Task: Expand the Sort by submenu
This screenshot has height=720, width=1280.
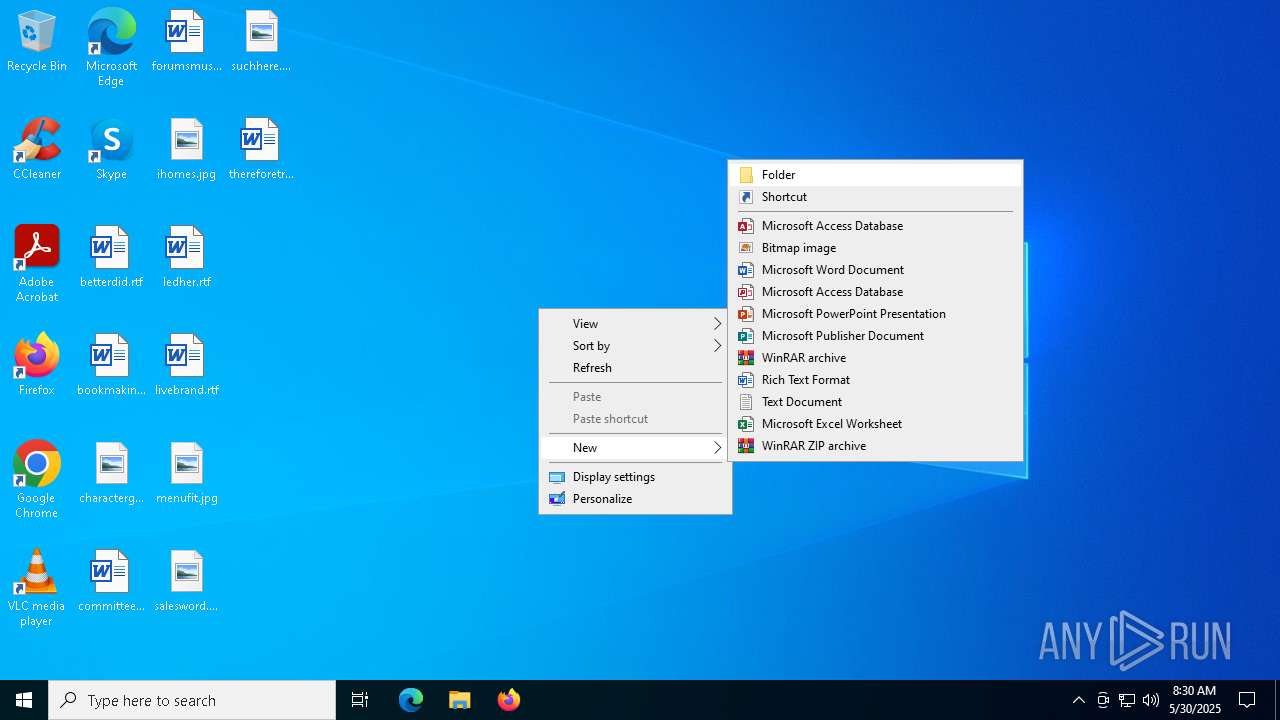Action: tap(635, 346)
